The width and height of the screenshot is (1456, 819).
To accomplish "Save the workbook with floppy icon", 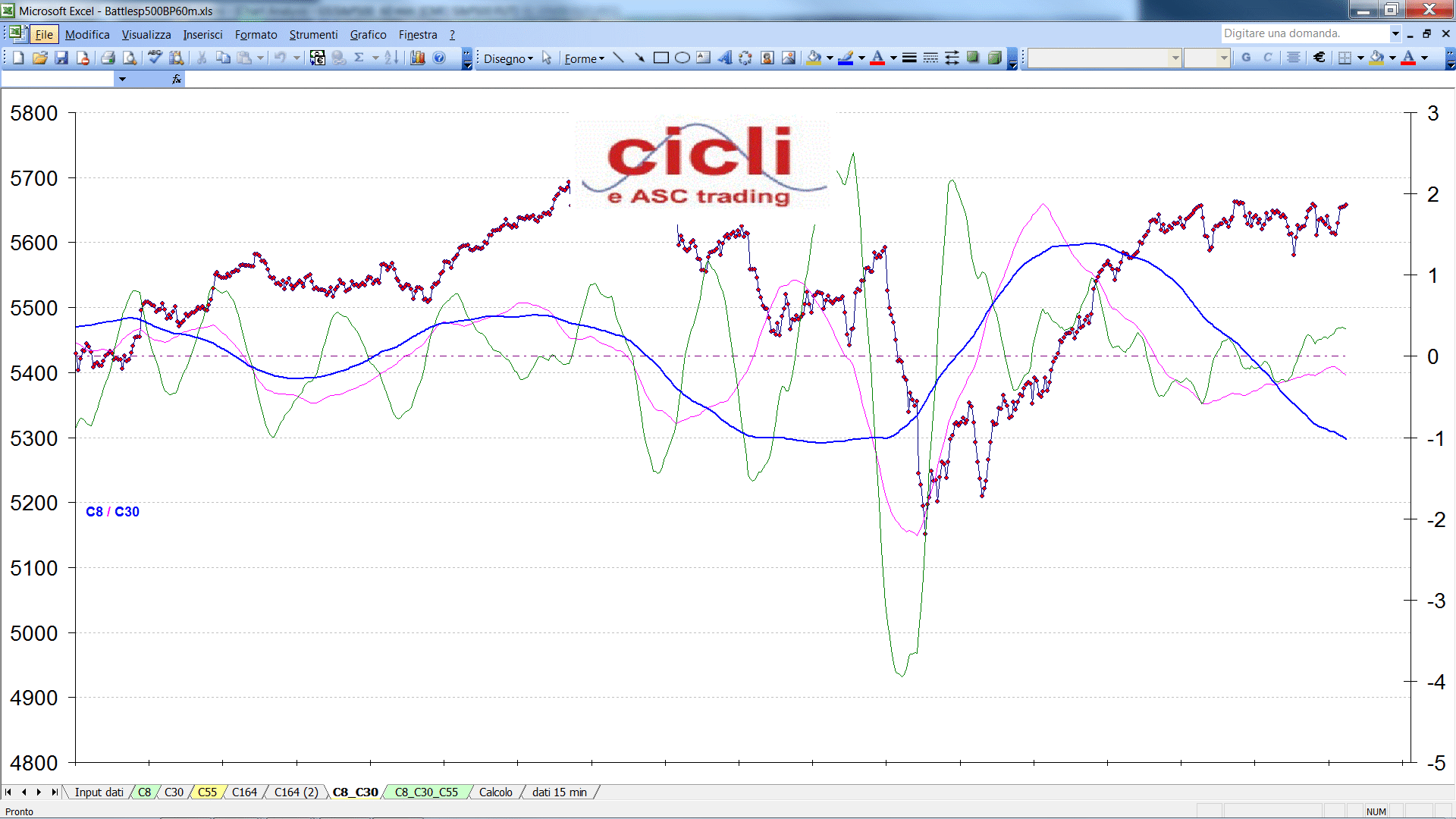I will [x=61, y=58].
